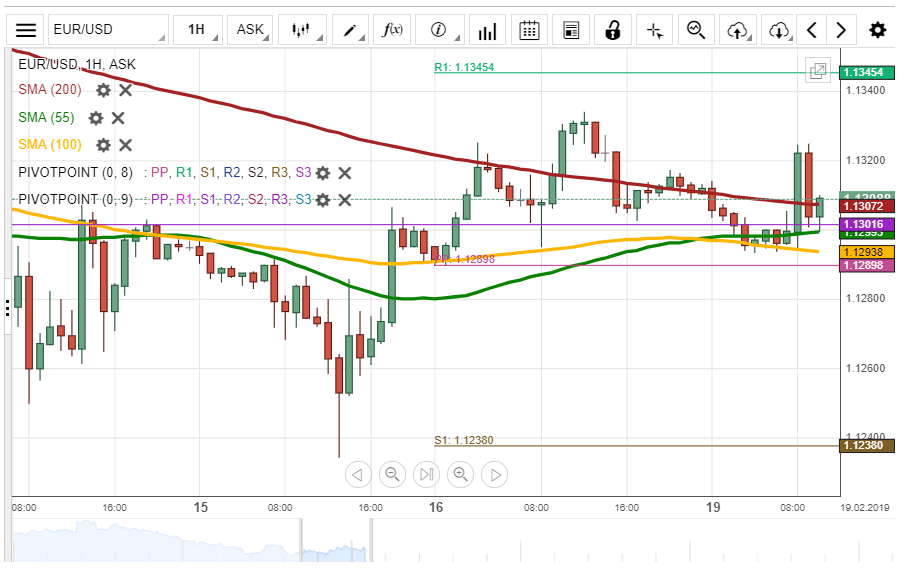Image resolution: width=899 pixels, height=569 pixels.
Task: Click the green 1.13454 price tag
Action: (866, 72)
